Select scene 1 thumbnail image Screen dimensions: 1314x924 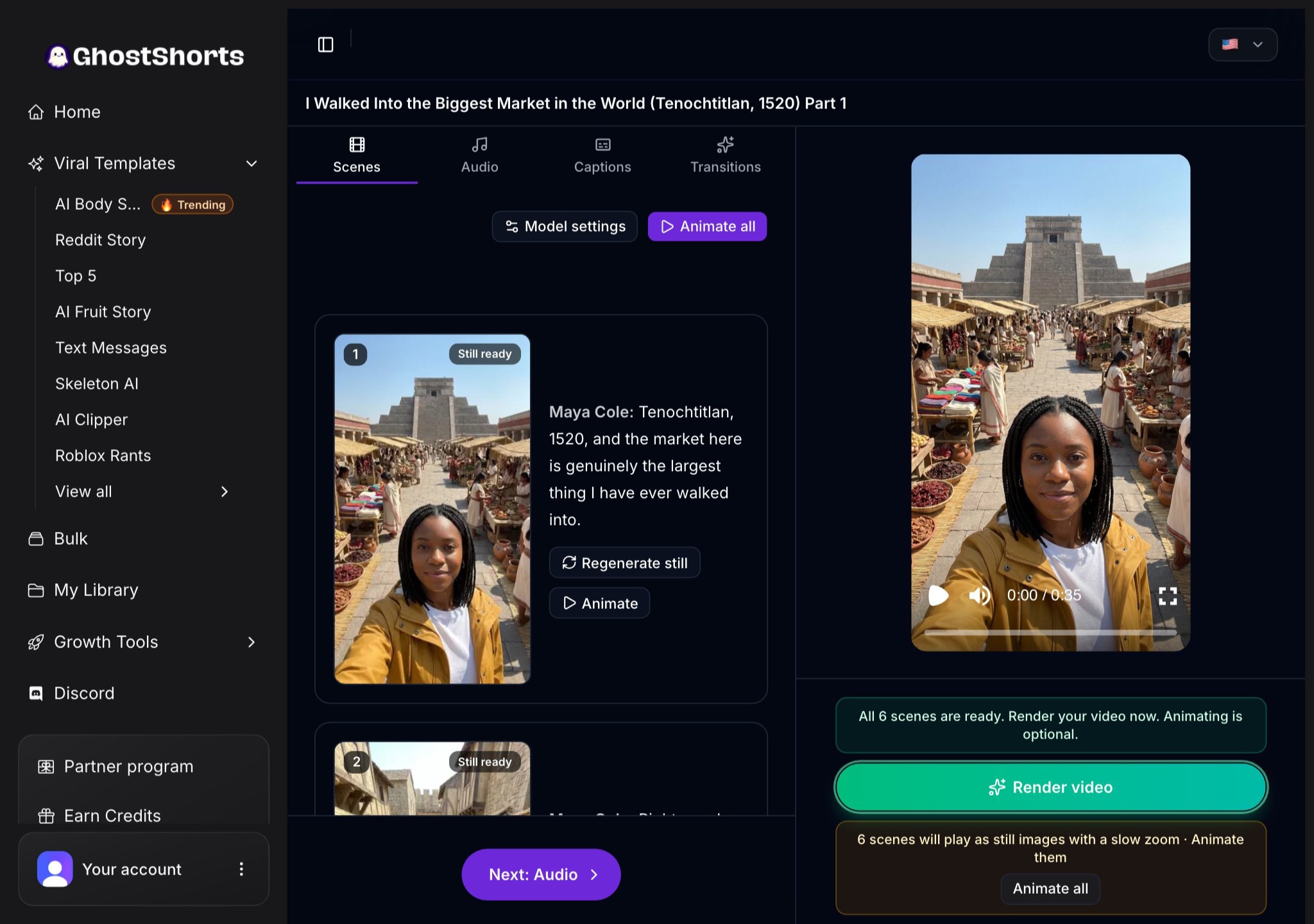tap(432, 509)
